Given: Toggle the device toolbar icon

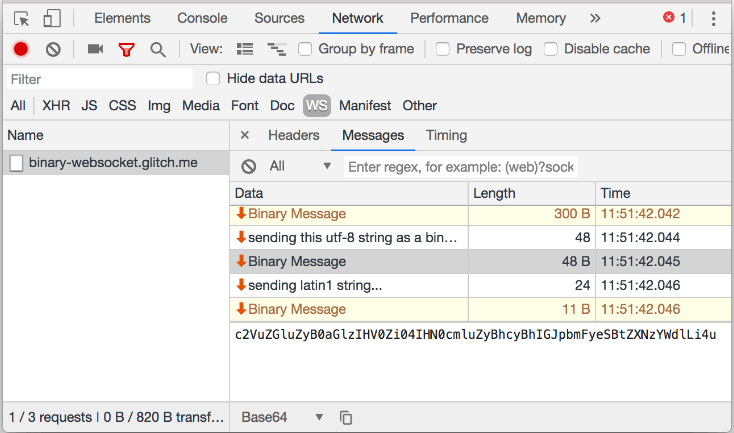Looking at the screenshot, I should click(52, 18).
